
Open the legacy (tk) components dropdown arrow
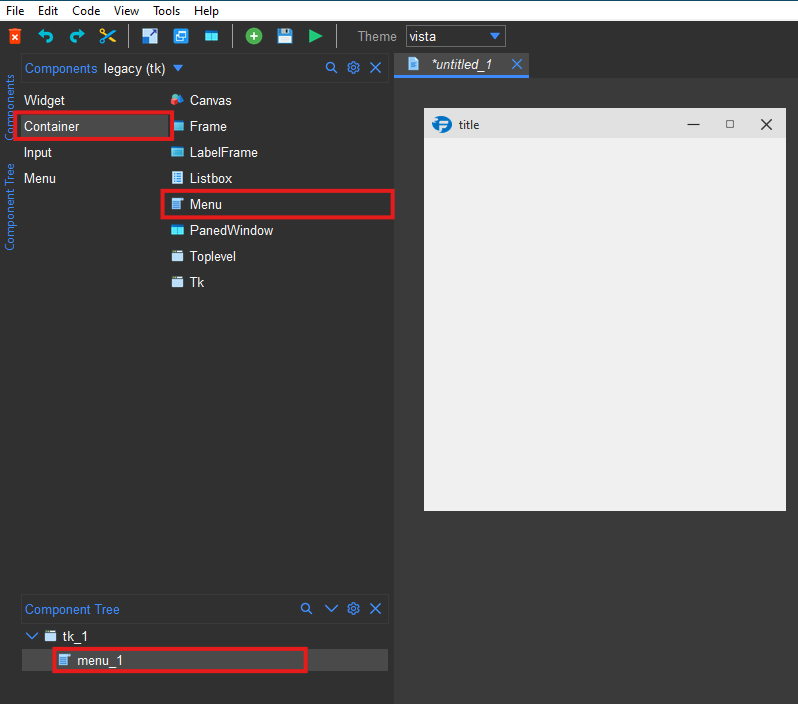[x=178, y=68]
